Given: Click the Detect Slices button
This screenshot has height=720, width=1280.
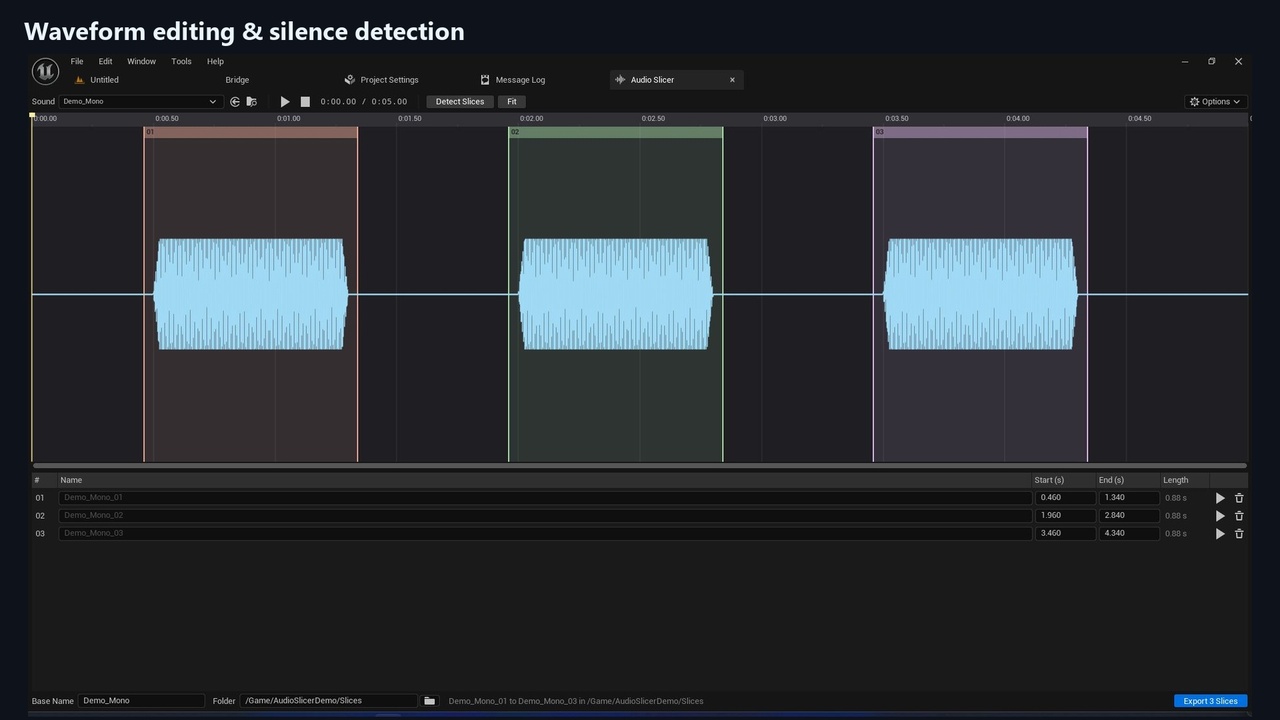Looking at the screenshot, I should 460,101.
